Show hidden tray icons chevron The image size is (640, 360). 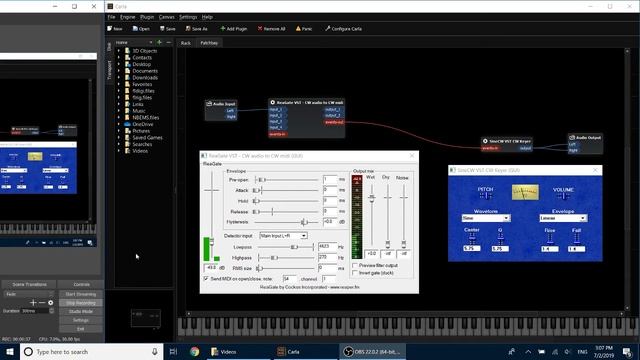(528, 351)
